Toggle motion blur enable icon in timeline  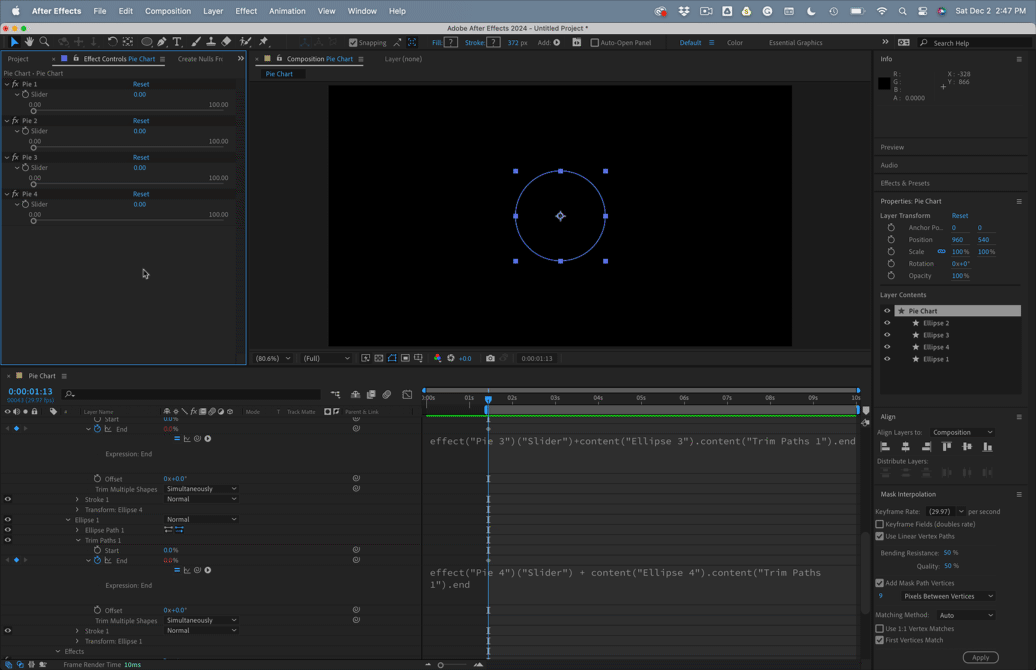[387, 394]
